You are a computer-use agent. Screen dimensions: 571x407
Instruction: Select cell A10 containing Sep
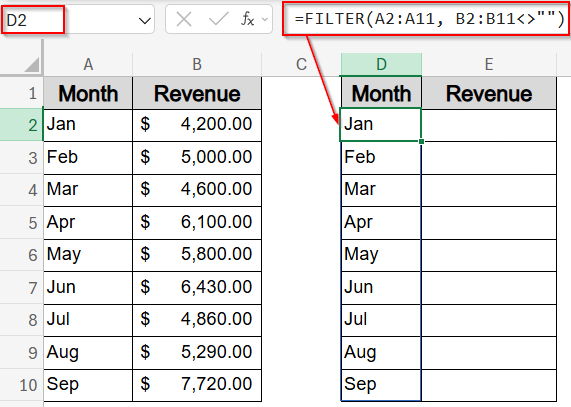pos(88,385)
